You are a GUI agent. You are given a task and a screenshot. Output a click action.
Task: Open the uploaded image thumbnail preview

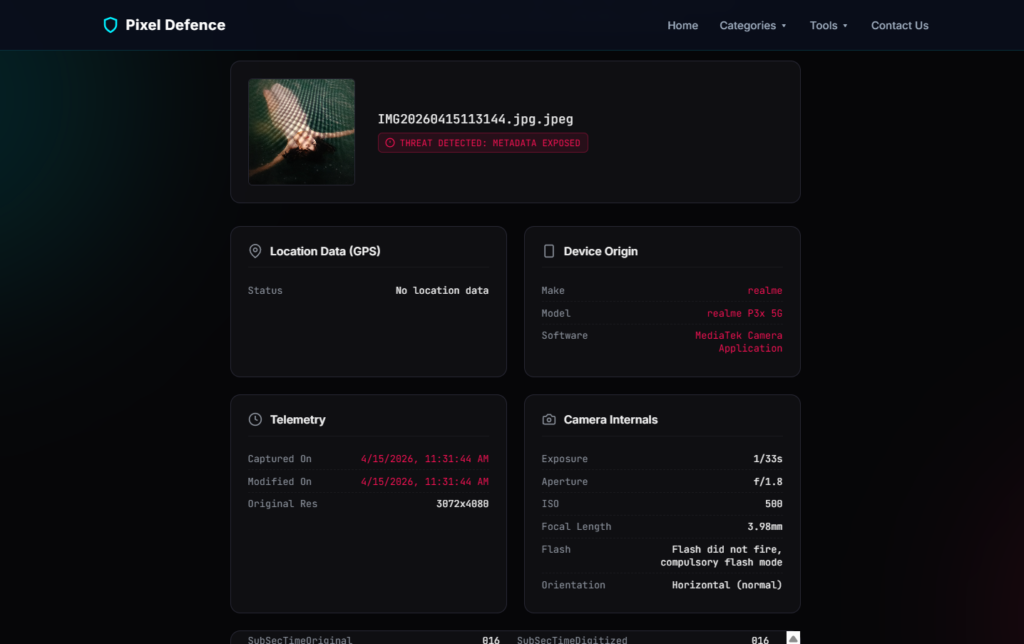click(x=301, y=132)
